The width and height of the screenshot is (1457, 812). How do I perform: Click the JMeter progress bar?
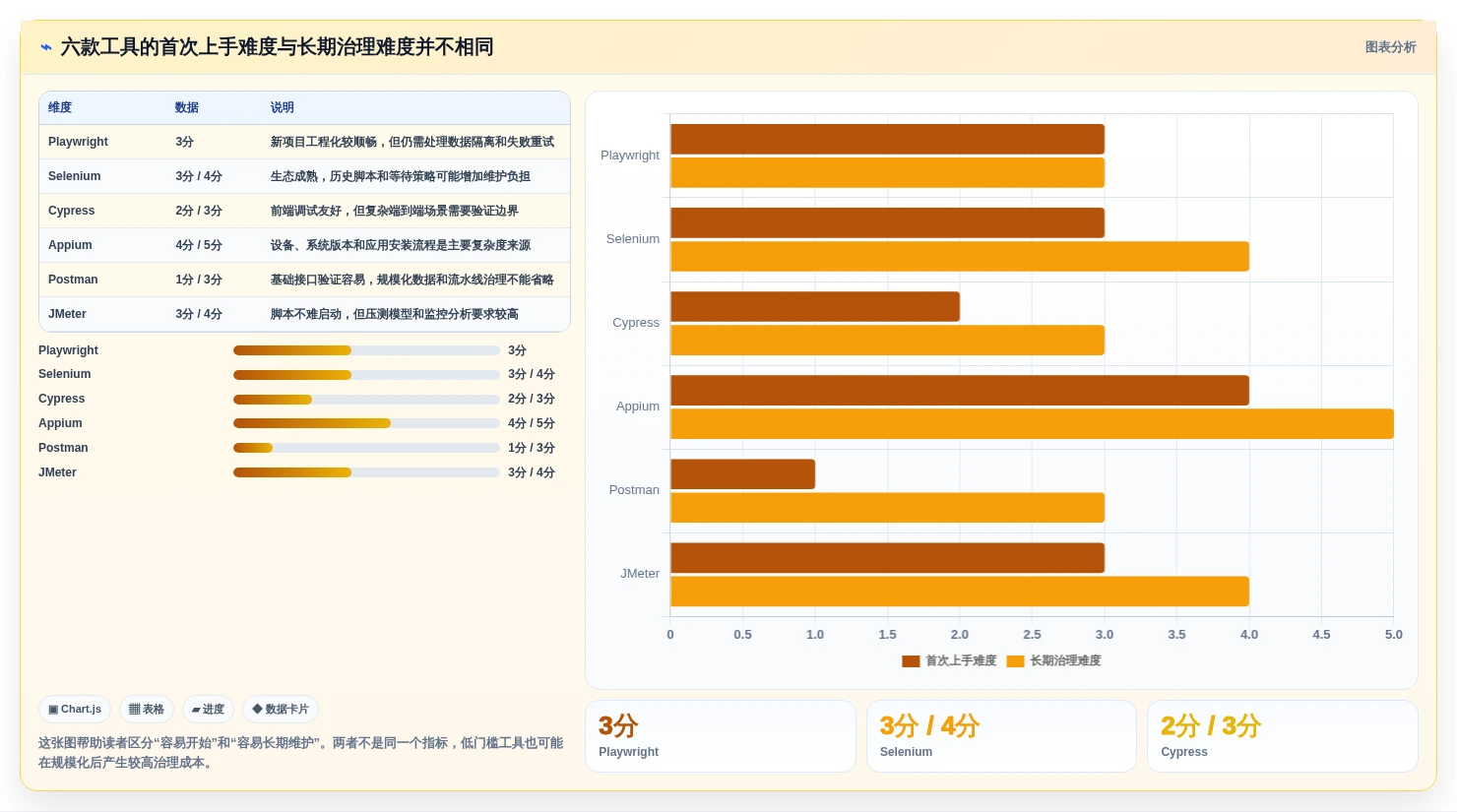[366, 472]
